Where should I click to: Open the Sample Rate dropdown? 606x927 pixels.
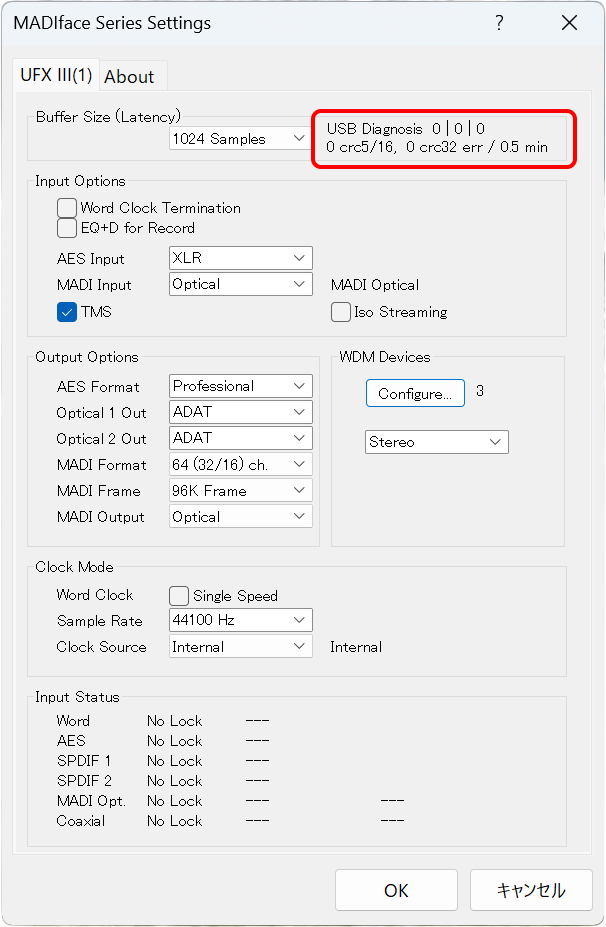(x=240, y=621)
